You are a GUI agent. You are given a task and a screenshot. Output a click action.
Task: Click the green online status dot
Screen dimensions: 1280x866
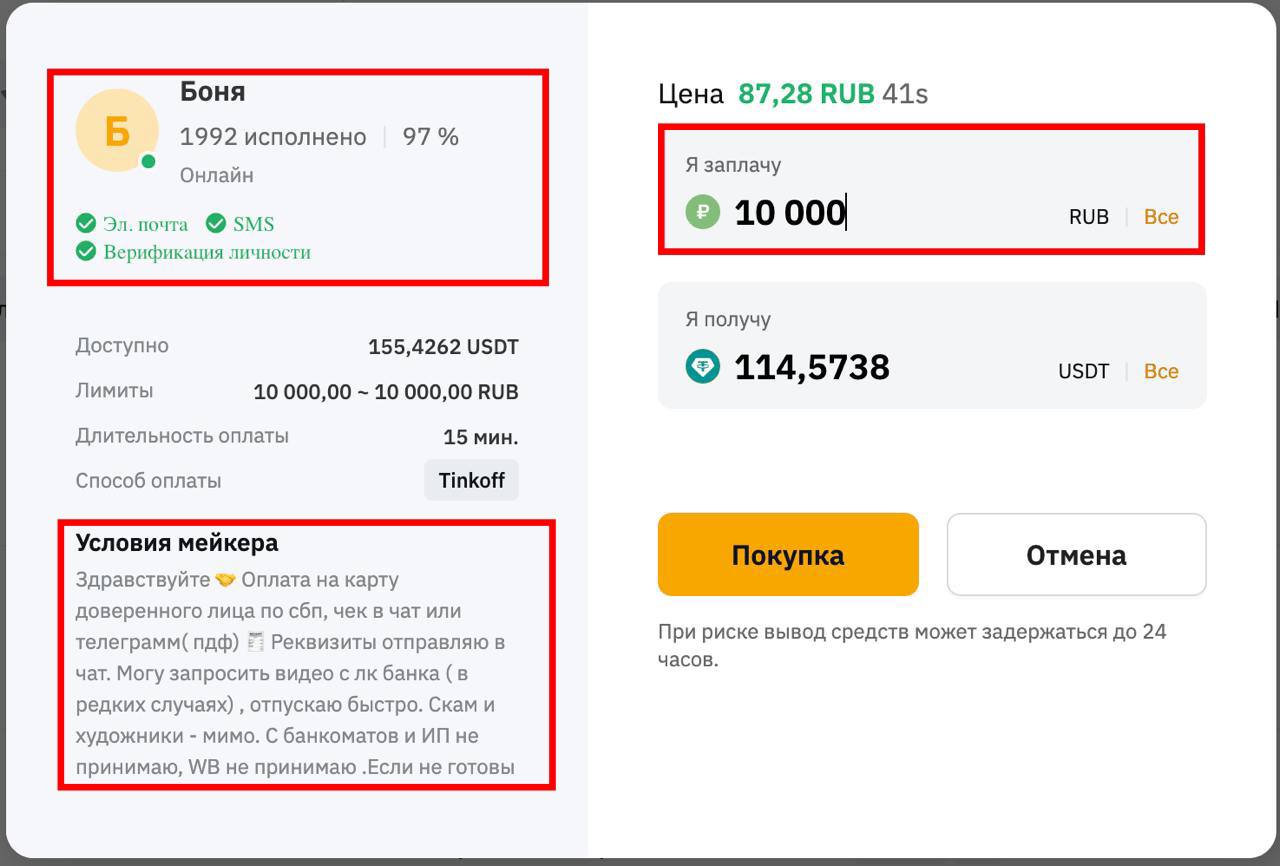click(x=148, y=161)
